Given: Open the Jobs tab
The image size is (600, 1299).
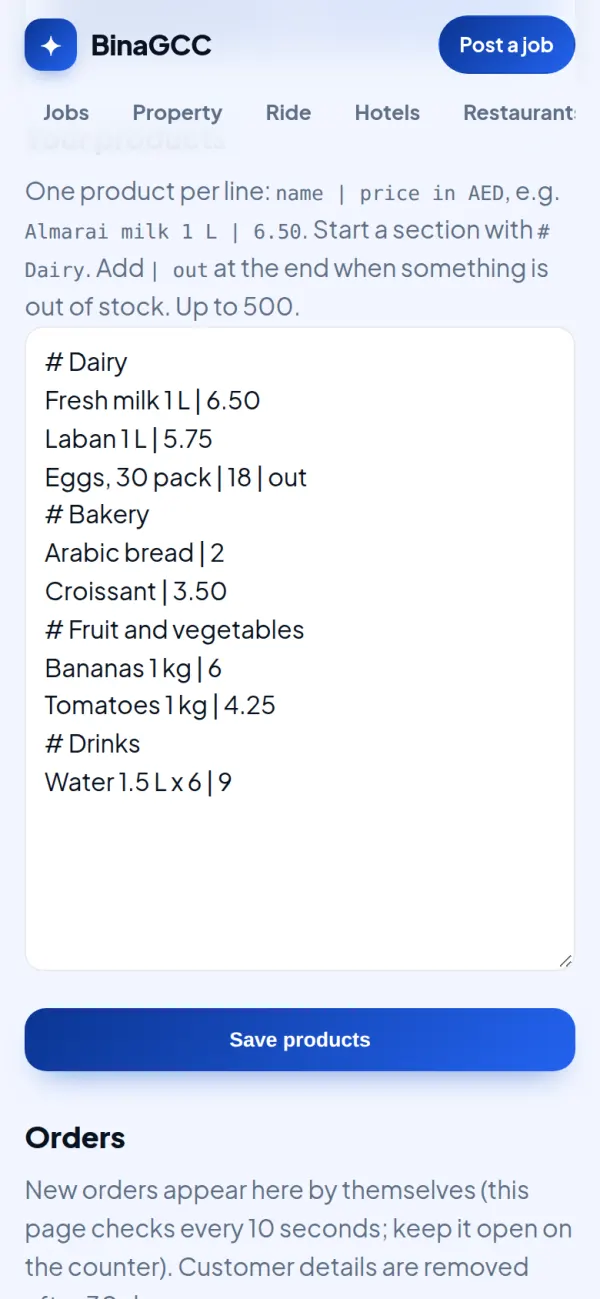Looking at the screenshot, I should click(66, 113).
